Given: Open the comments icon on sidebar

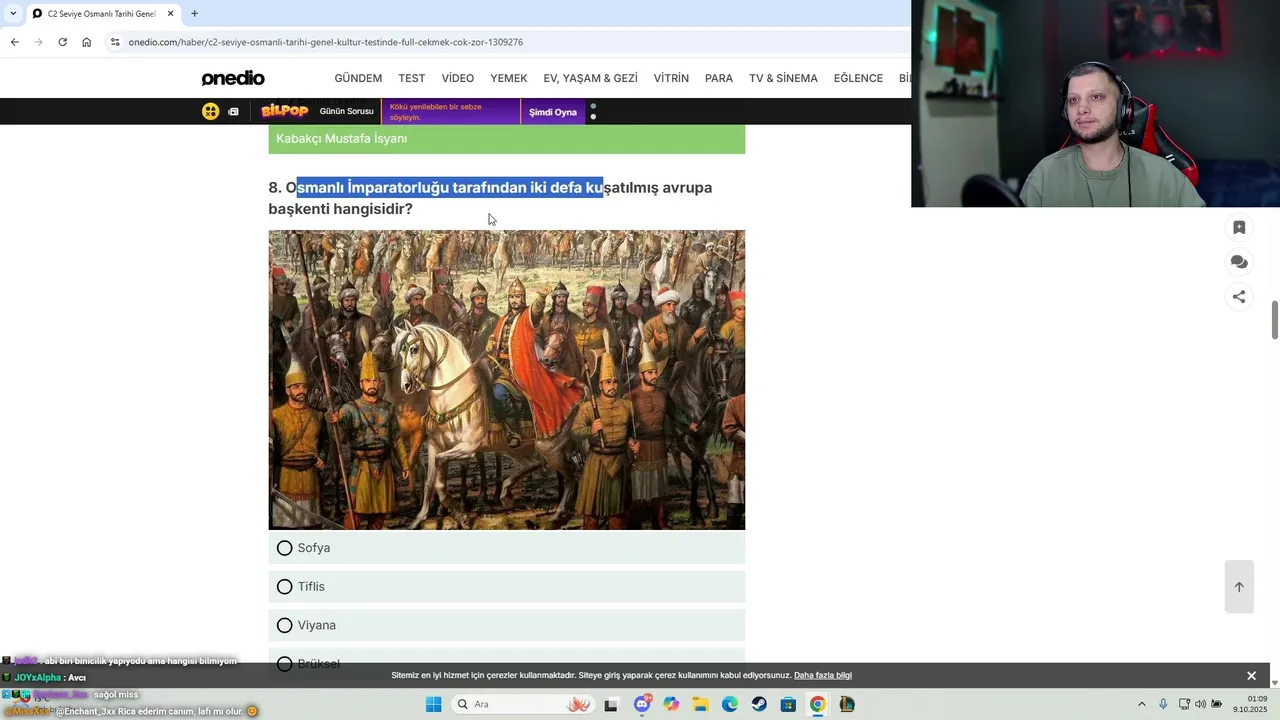Looking at the screenshot, I should pos(1239,262).
